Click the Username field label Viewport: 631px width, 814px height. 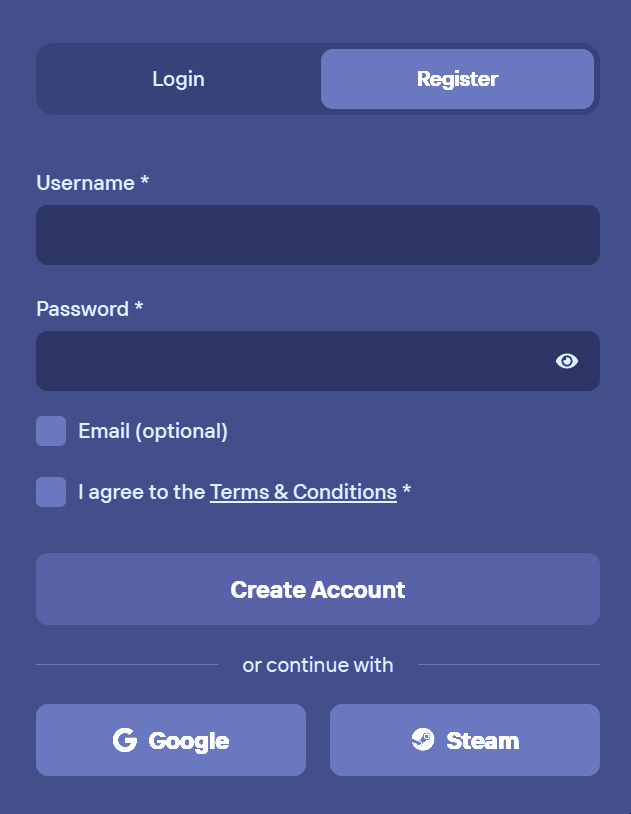[85, 184]
